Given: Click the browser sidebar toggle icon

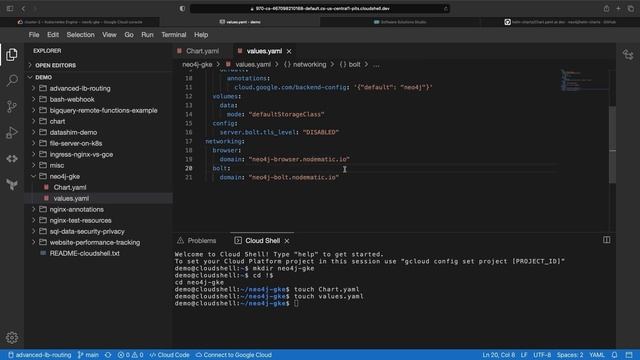Looking at the screenshot, I should (10, 8).
